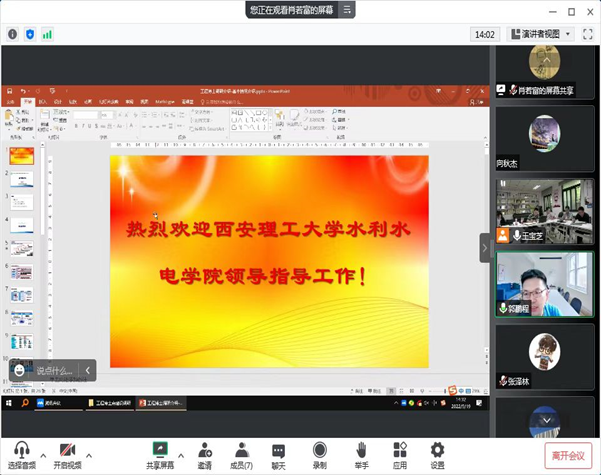Click the meeting info icon
The image size is (601, 475).
click(13, 33)
